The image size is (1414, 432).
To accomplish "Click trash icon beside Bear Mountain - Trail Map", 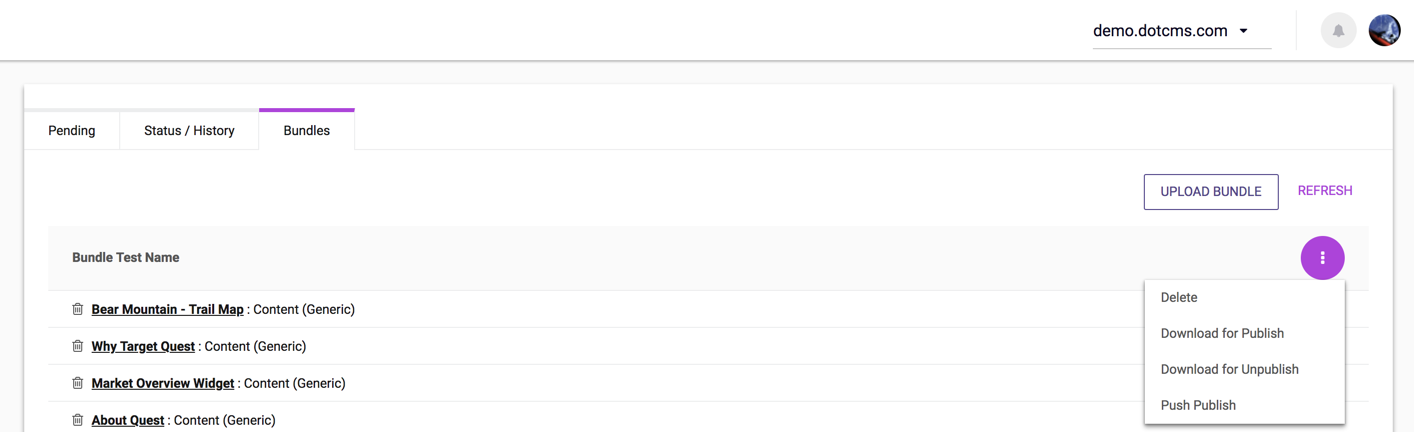I will (x=77, y=309).
